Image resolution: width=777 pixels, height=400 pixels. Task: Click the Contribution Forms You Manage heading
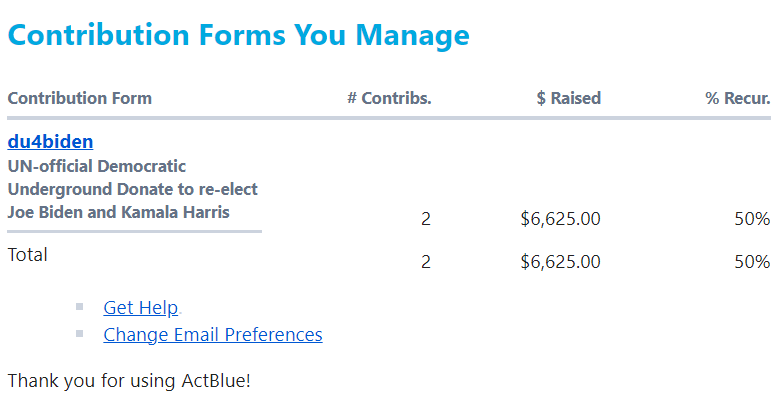(238, 35)
